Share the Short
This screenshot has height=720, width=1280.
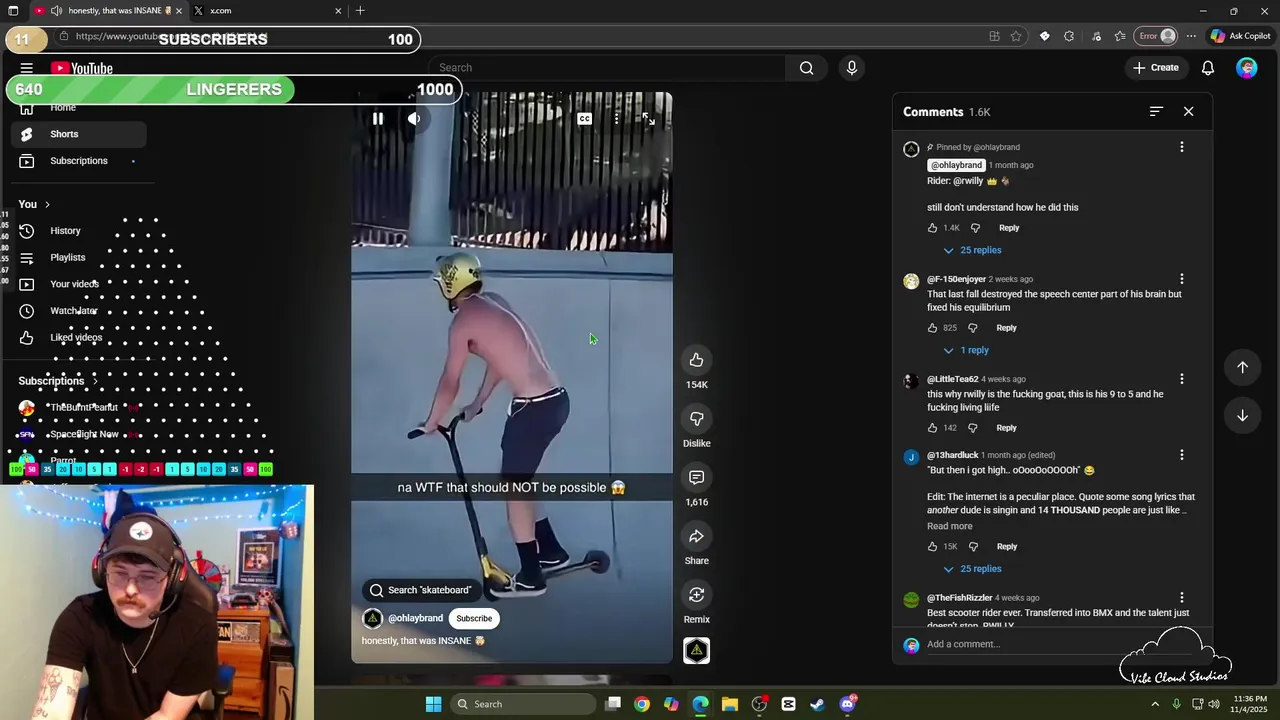pos(697,536)
